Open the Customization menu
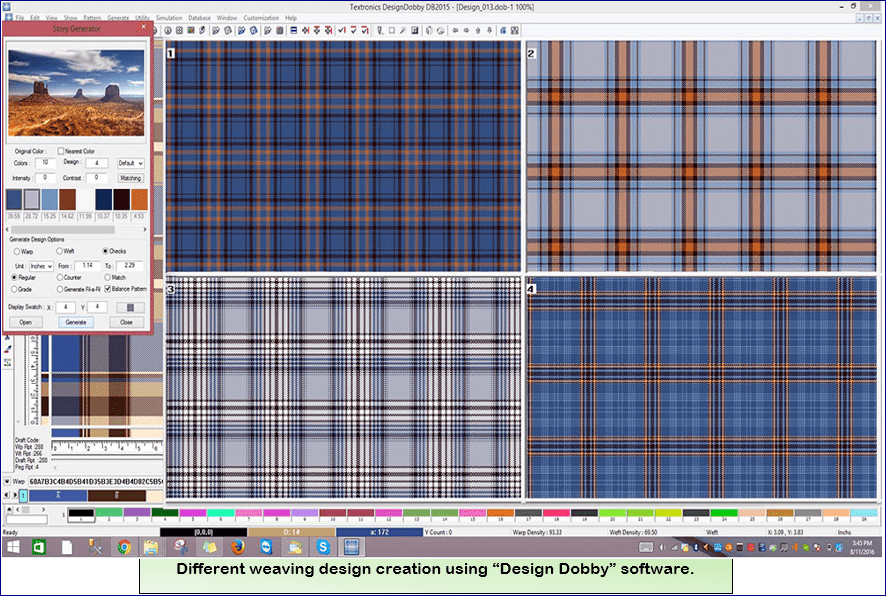The width and height of the screenshot is (886, 596). [261, 18]
